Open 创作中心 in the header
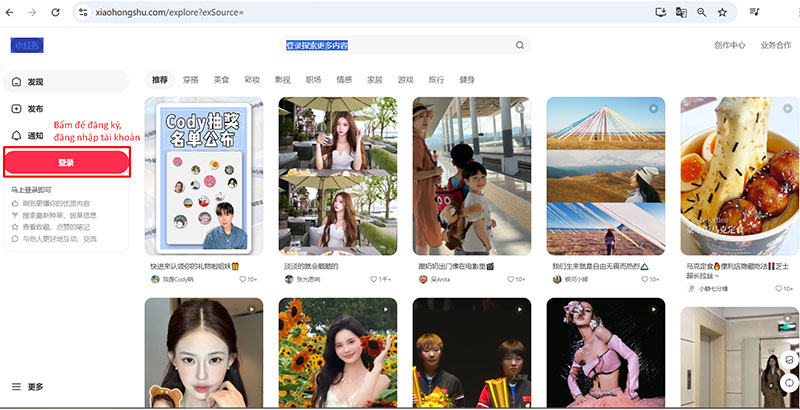Image resolution: width=800 pixels, height=410 pixels. [730, 45]
